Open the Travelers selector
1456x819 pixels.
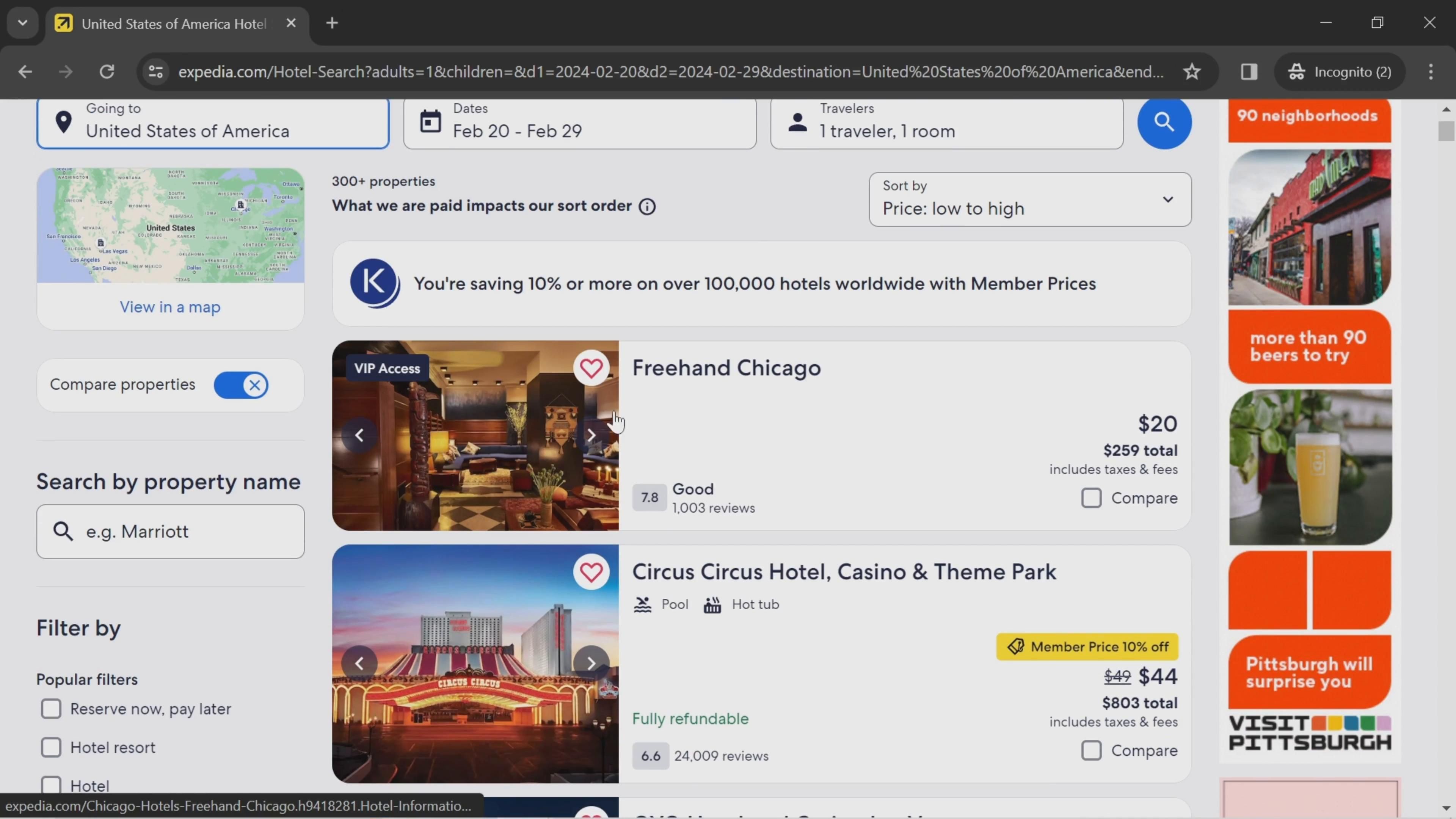tap(946, 121)
